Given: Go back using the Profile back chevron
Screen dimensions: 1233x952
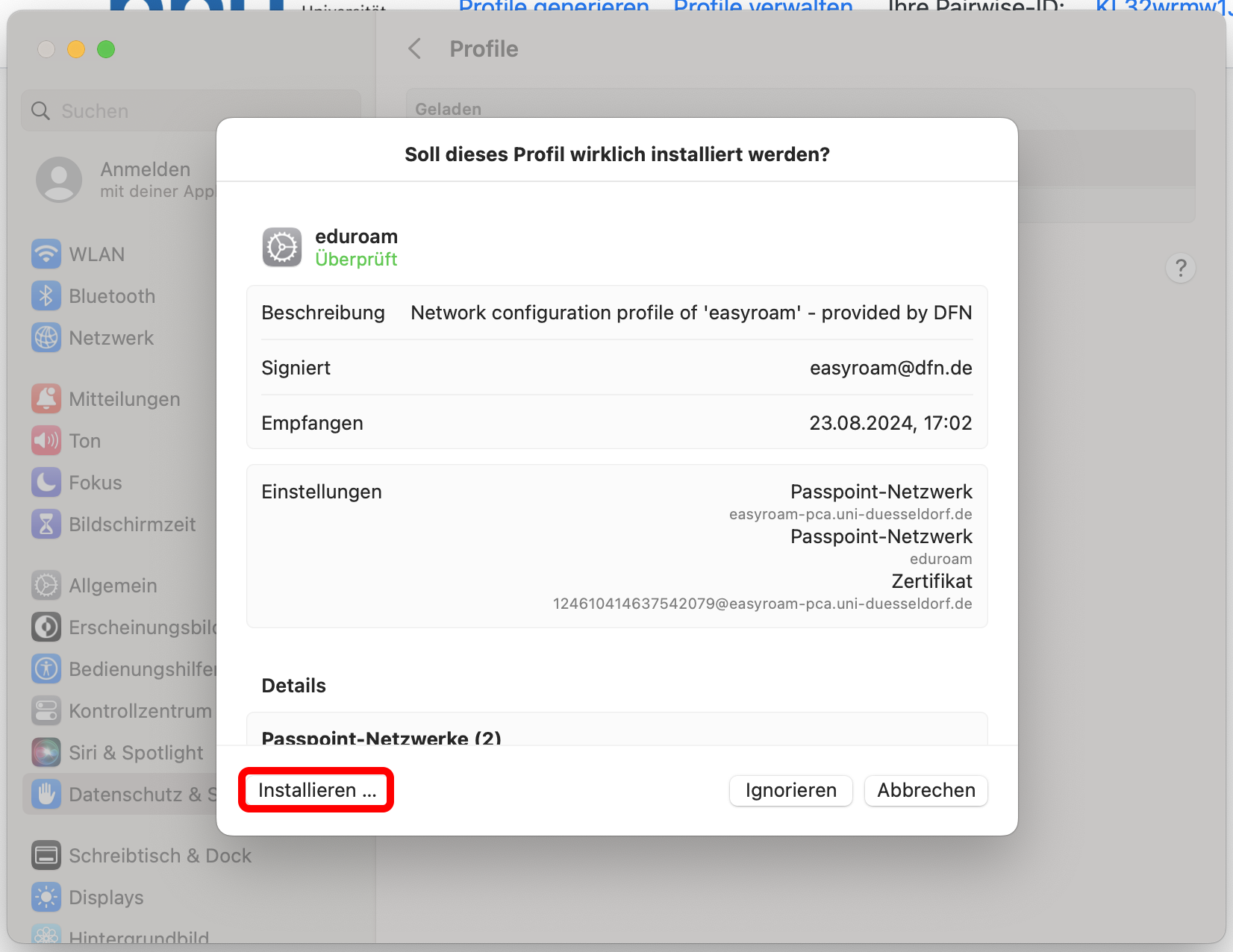Looking at the screenshot, I should [x=415, y=49].
